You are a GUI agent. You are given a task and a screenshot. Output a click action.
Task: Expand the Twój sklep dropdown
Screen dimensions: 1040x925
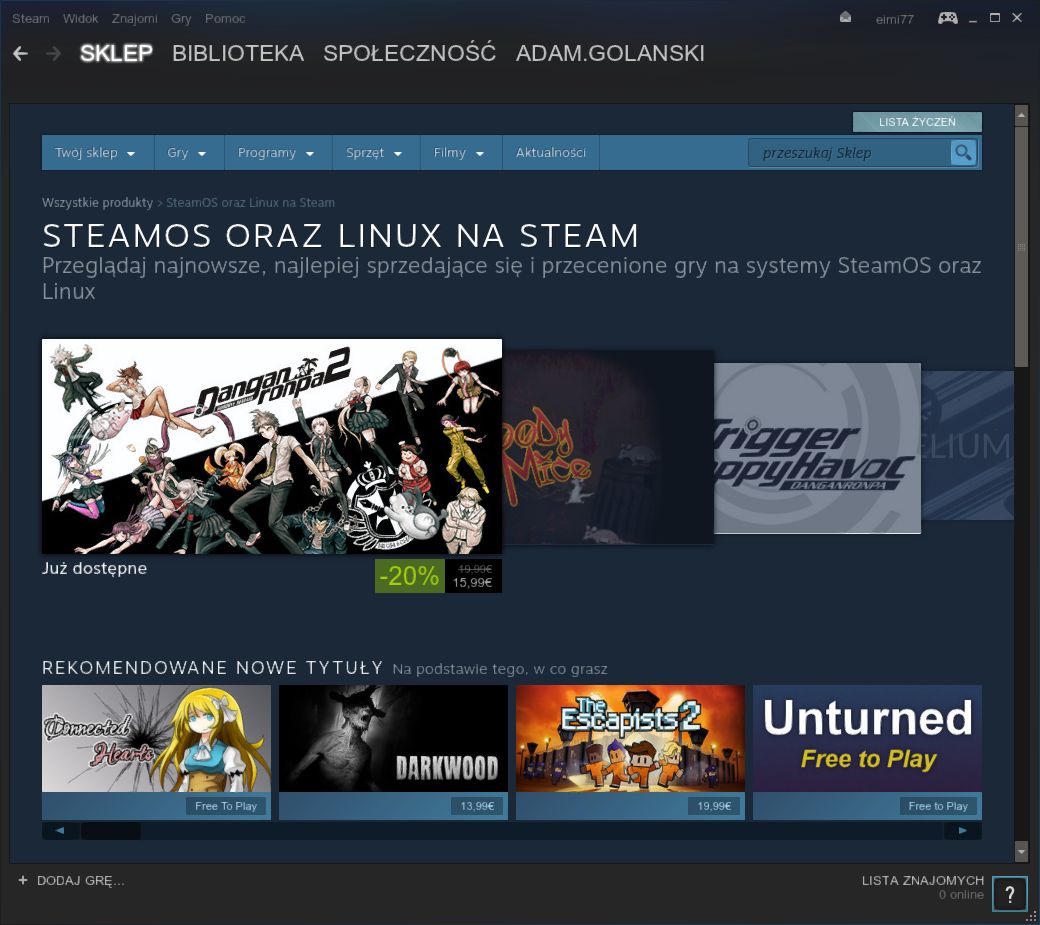coord(98,153)
